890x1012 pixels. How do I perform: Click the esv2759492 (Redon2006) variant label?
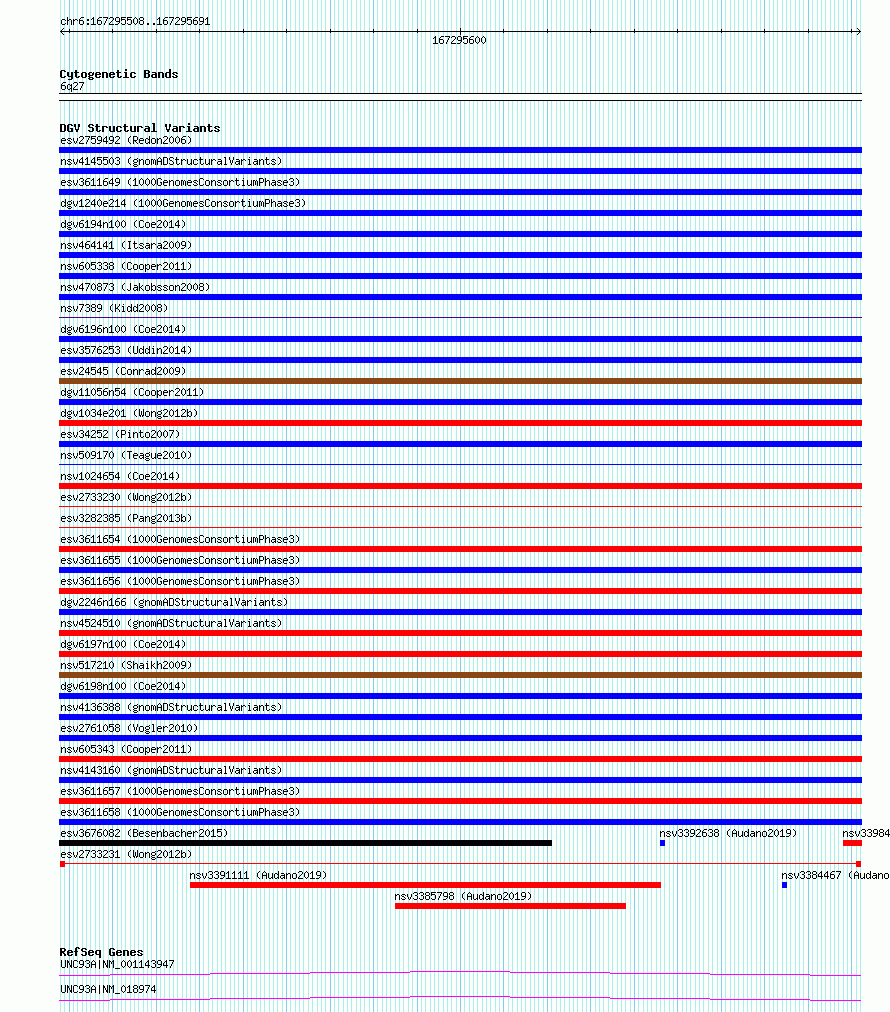coord(126,140)
